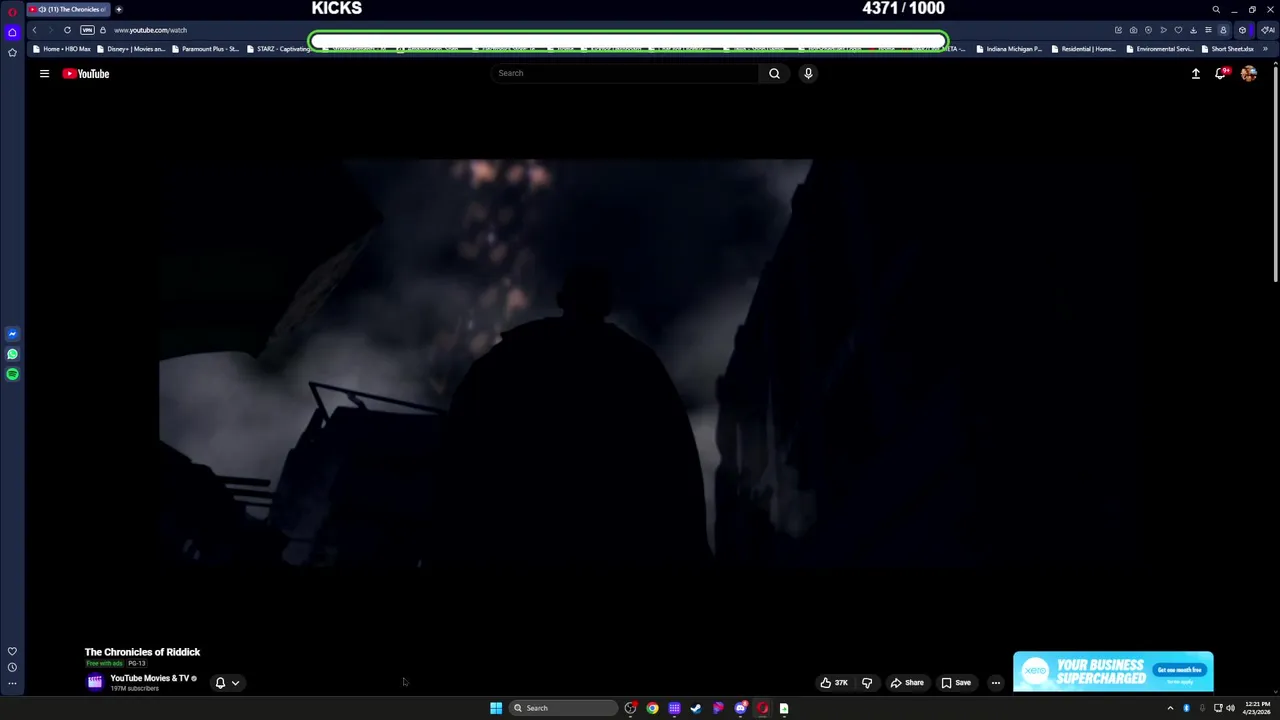1280x720 pixels.
Task: Open the Environmental Servi... bookmark
Action: point(1159,49)
